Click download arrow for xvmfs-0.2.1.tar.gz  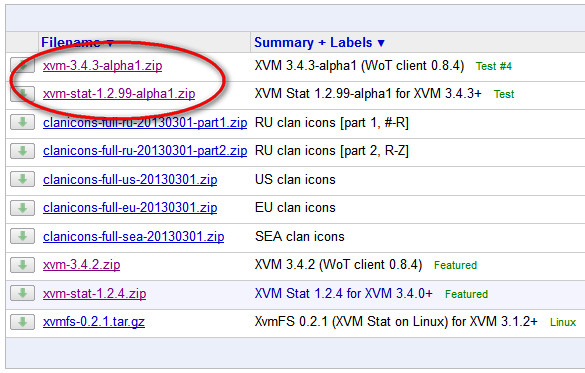[22, 322]
